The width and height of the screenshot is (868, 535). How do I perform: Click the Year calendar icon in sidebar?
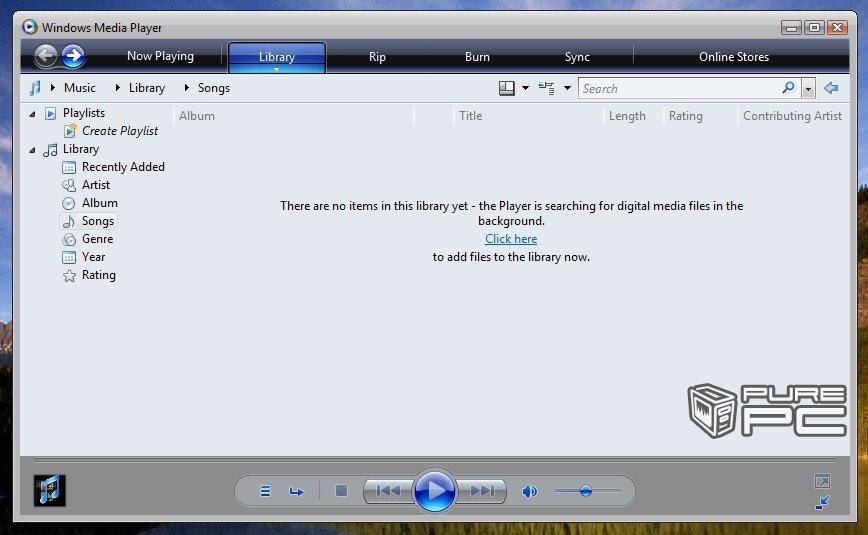pyautogui.click(x=69, y=258)
